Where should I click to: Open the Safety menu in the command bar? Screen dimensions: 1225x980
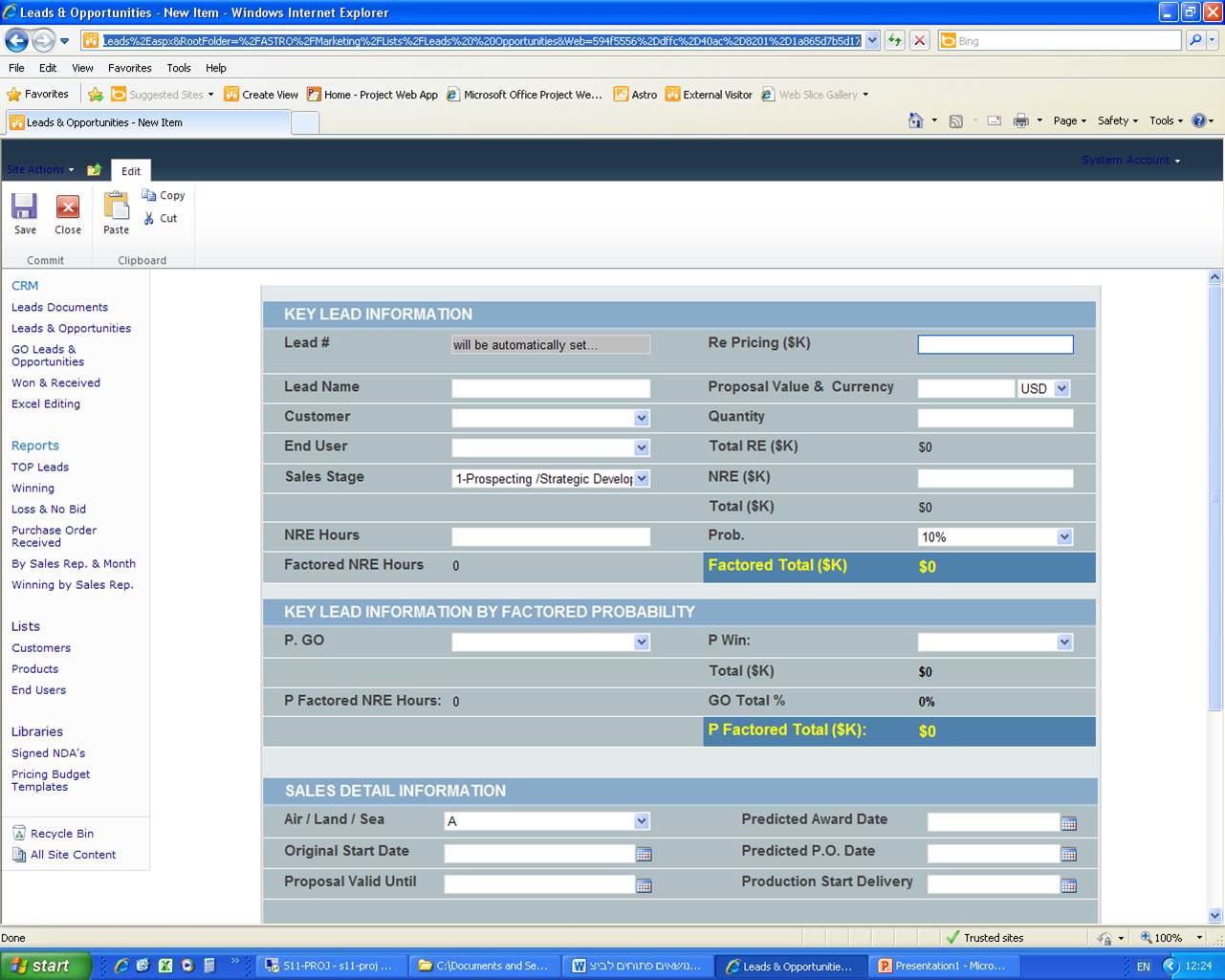1118,120
